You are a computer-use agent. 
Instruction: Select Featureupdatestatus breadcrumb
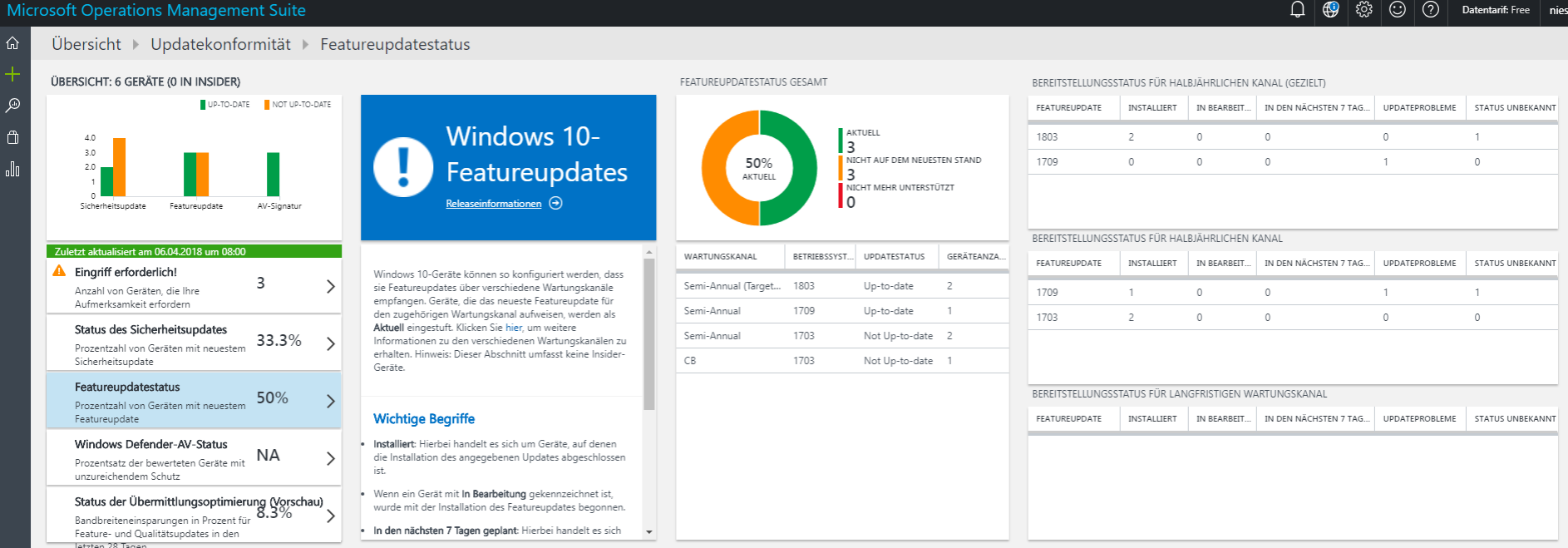click(x=395, y=44)
